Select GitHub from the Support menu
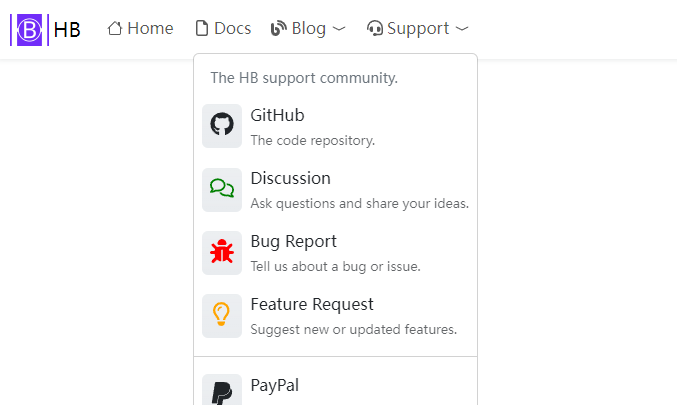The image size is (677, 405). (x=277, y=115)
